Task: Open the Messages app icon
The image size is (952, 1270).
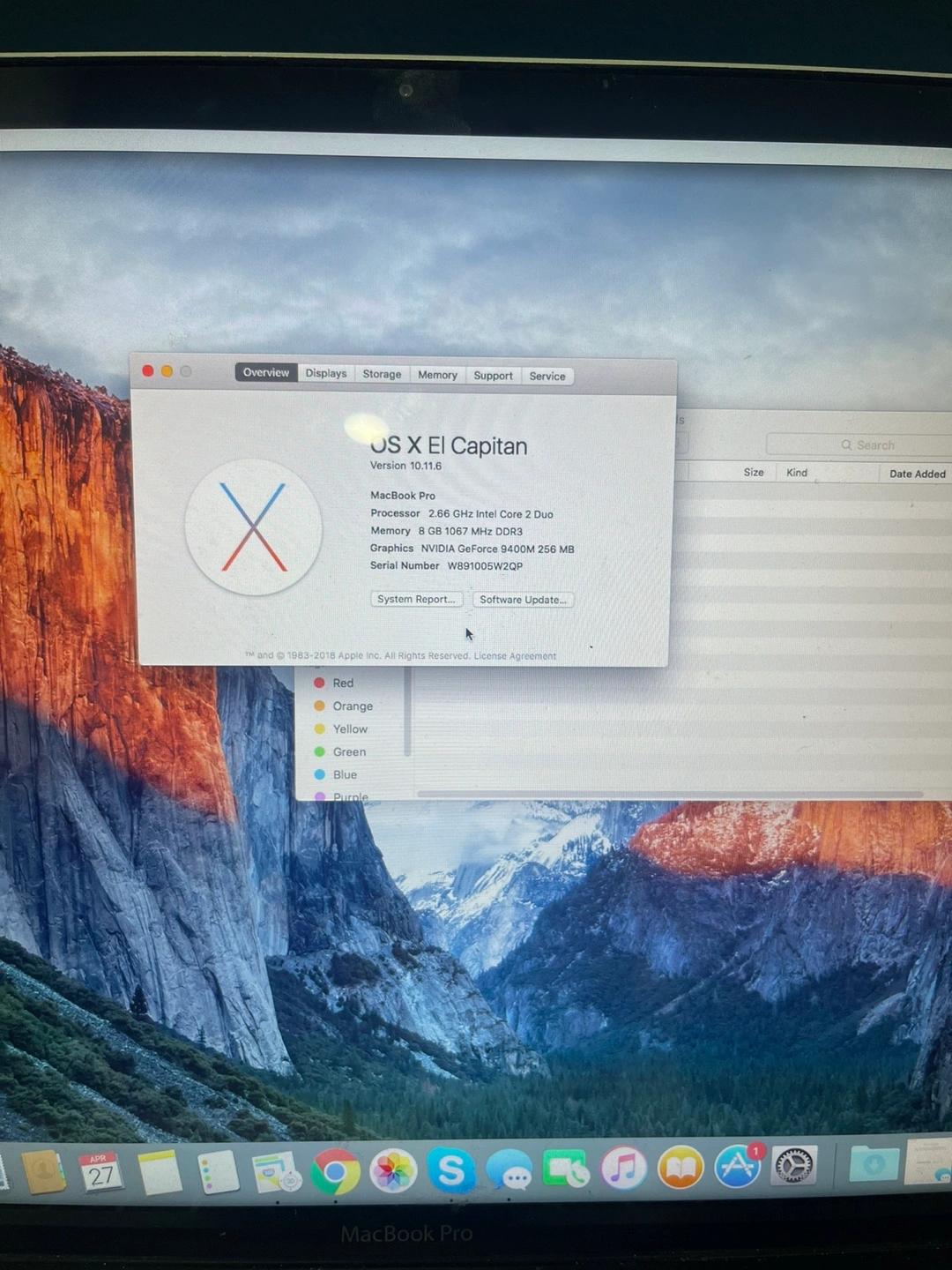Action: tap(509, 1170)
